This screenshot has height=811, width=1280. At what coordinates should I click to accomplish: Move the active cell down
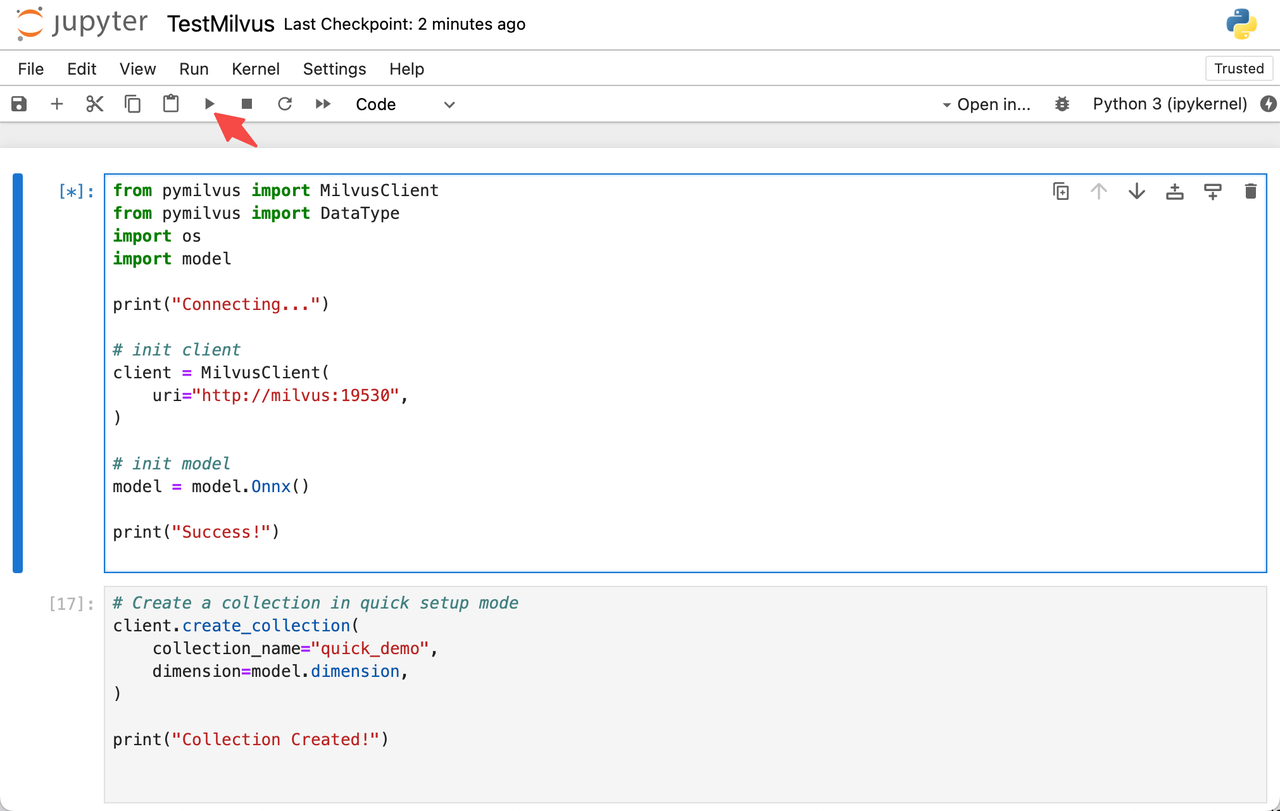[x=1137, y=191]
